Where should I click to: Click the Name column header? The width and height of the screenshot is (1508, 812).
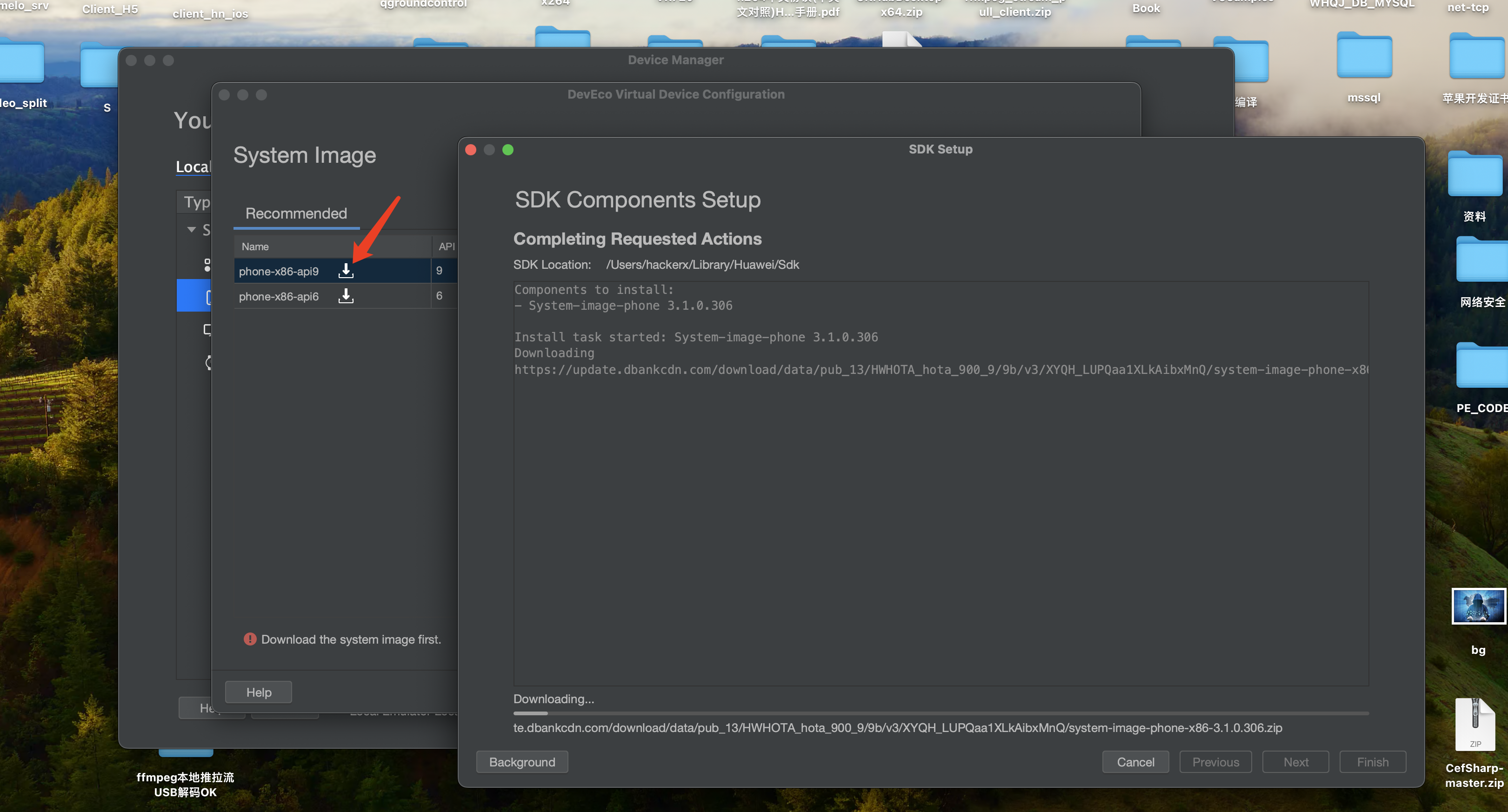point(255,246)
